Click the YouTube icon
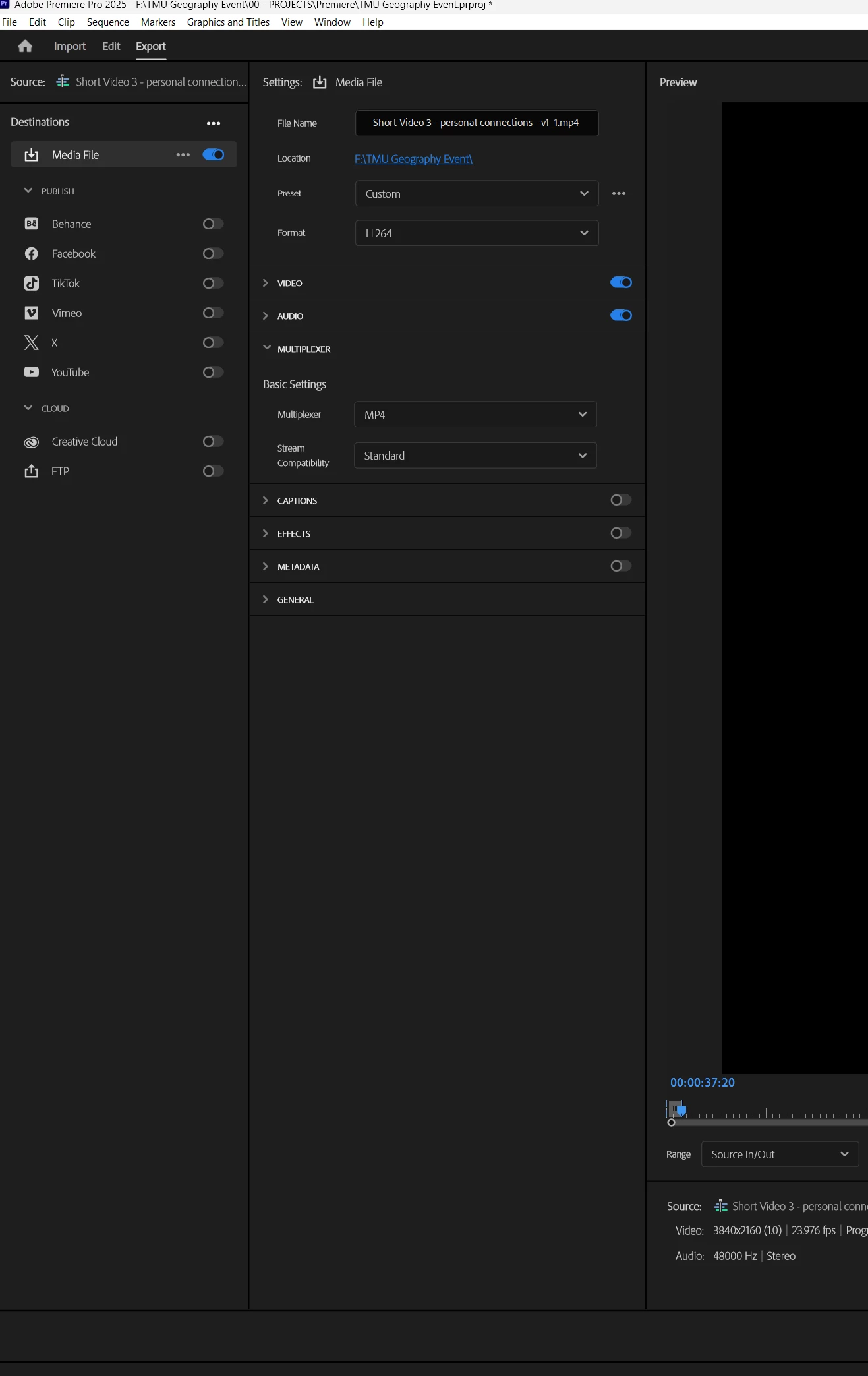This screenshot has height=1376, width=868. (31, 372)
